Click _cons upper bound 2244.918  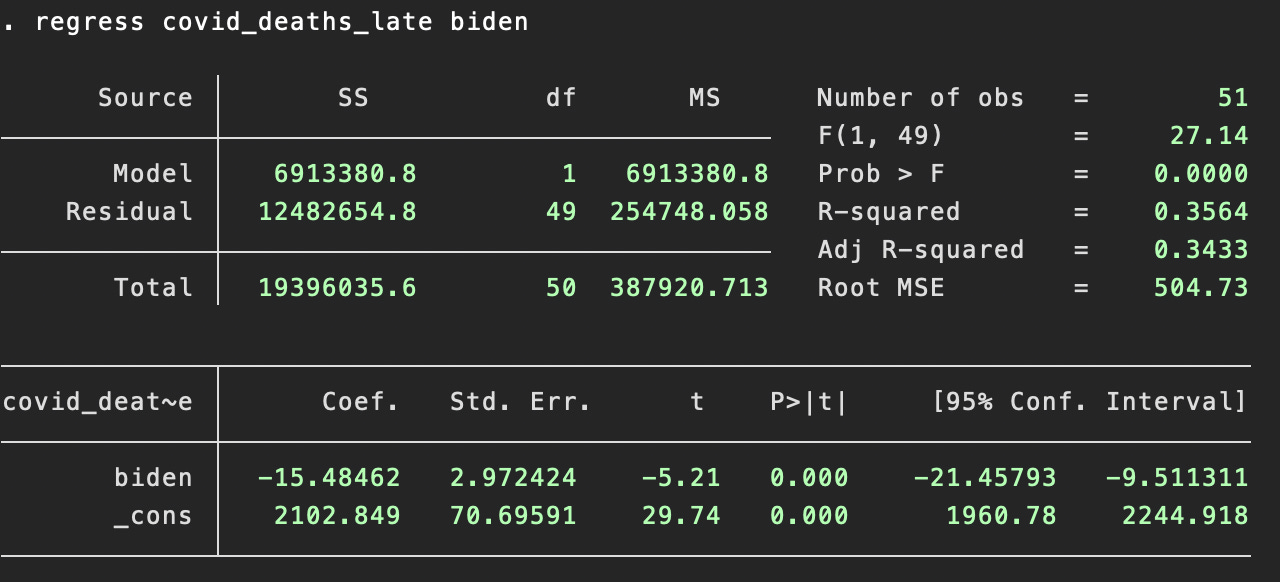[x=1185, y=516]
